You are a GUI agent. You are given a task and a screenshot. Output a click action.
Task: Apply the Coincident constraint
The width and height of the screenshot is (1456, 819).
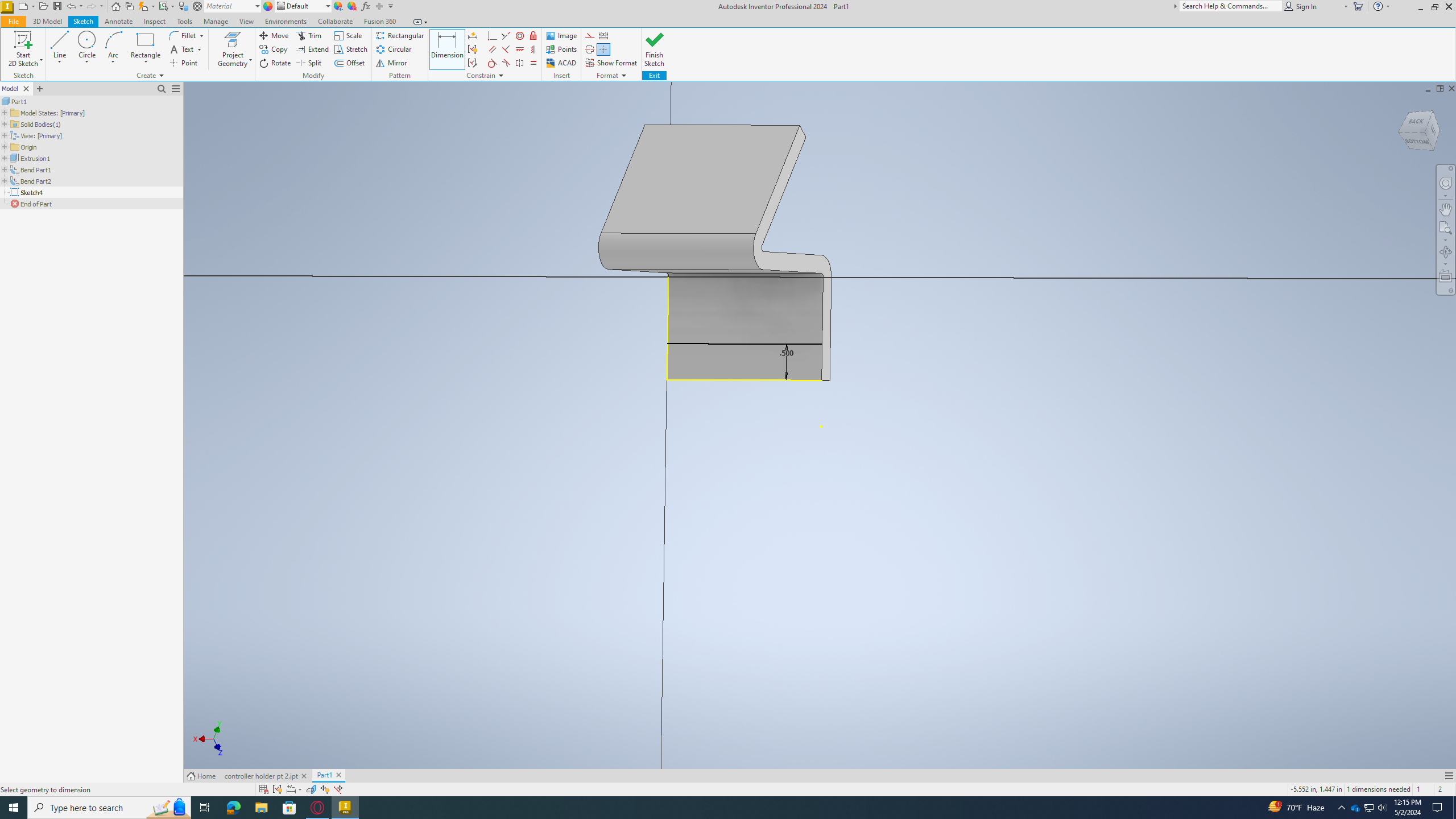pyautogui.click(x=493, y=35)
